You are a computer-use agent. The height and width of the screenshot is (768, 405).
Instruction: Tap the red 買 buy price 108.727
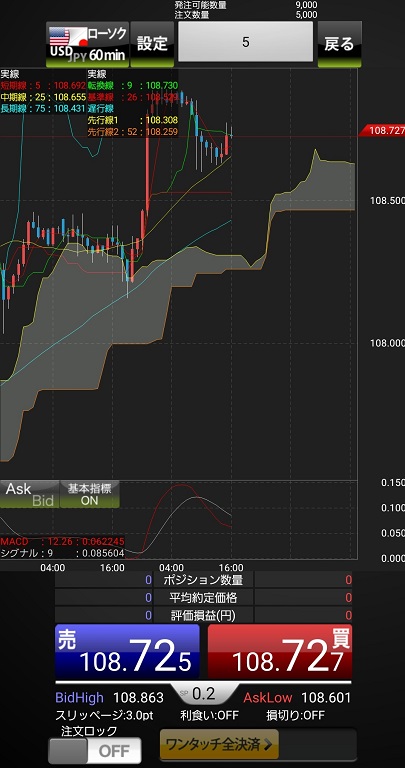pyautogui.click(x=280, y=651)
